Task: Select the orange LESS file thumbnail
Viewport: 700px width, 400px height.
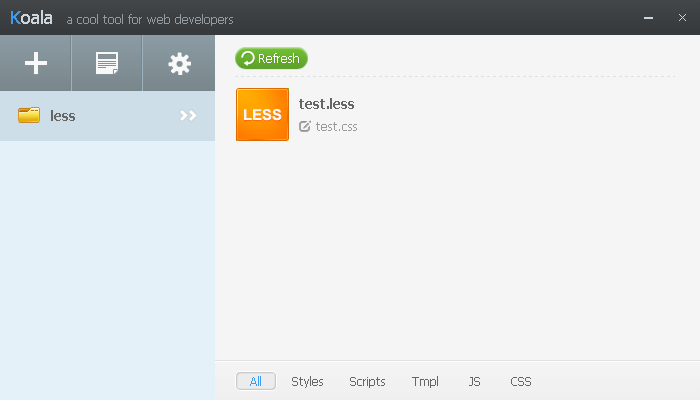Action: click(262, 115)
